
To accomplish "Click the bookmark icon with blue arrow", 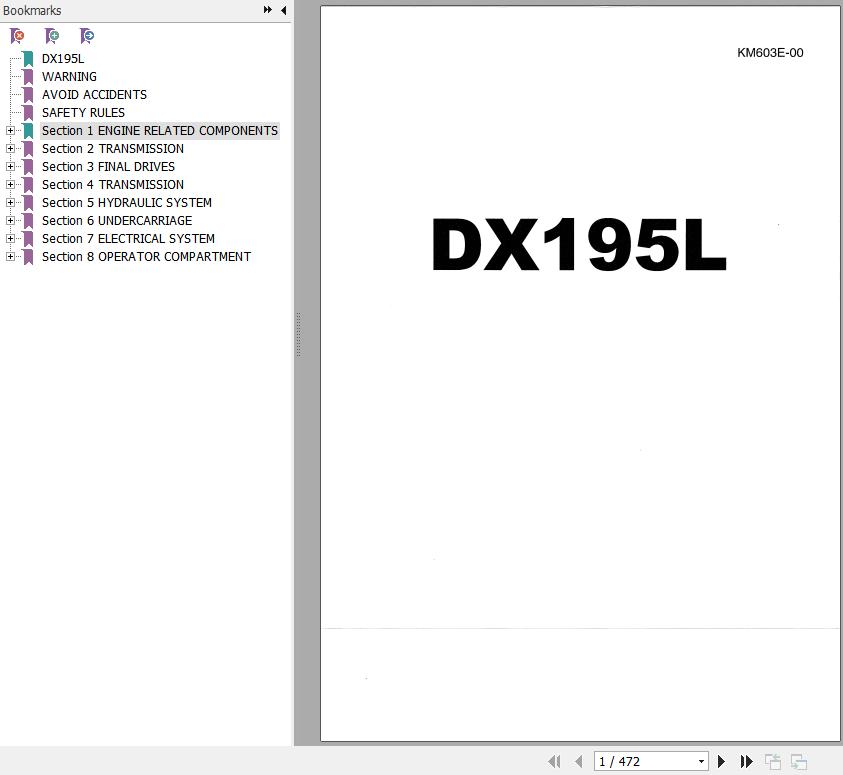I will coord(87,36).
